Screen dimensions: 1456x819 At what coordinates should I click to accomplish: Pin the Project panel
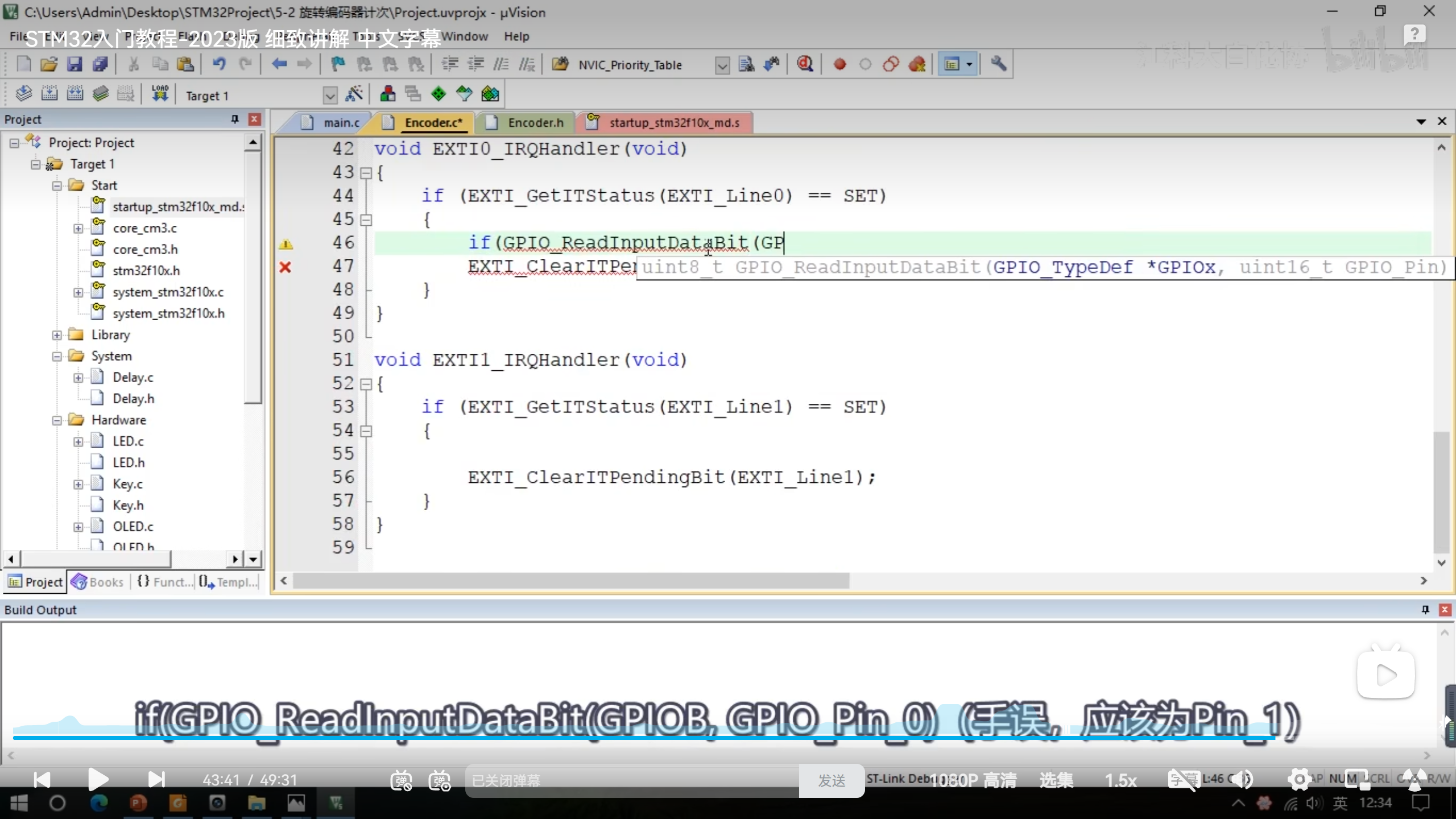click(x=234, y=119)
